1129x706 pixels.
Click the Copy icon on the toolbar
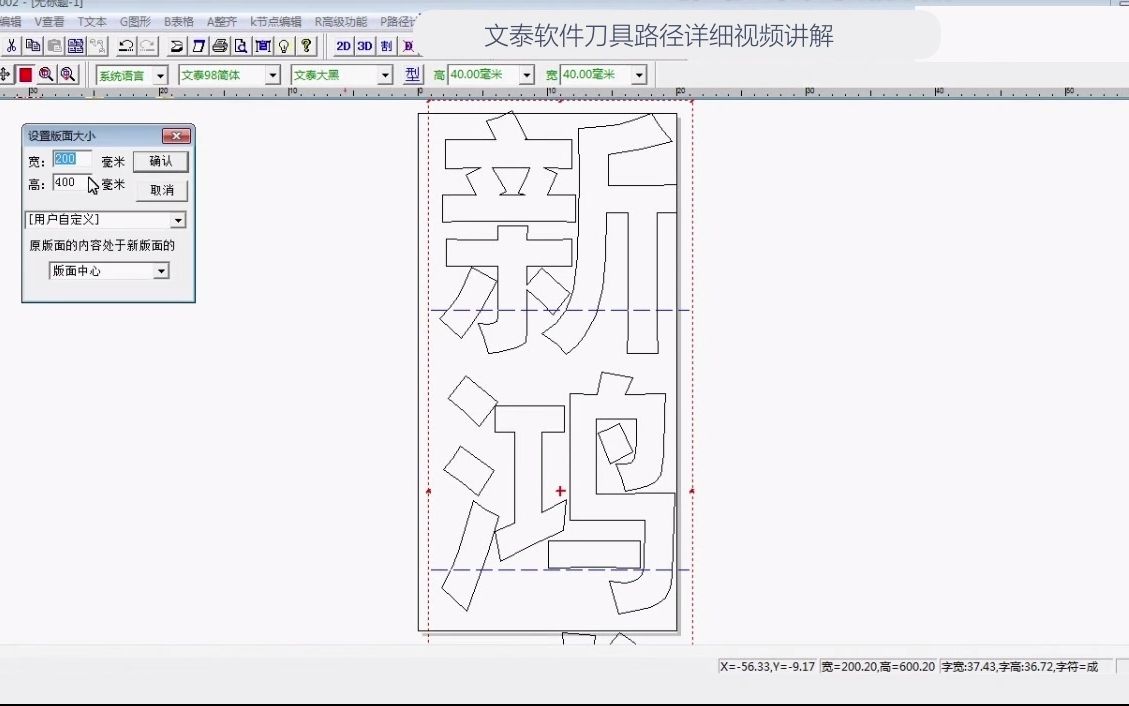point(35,45)
